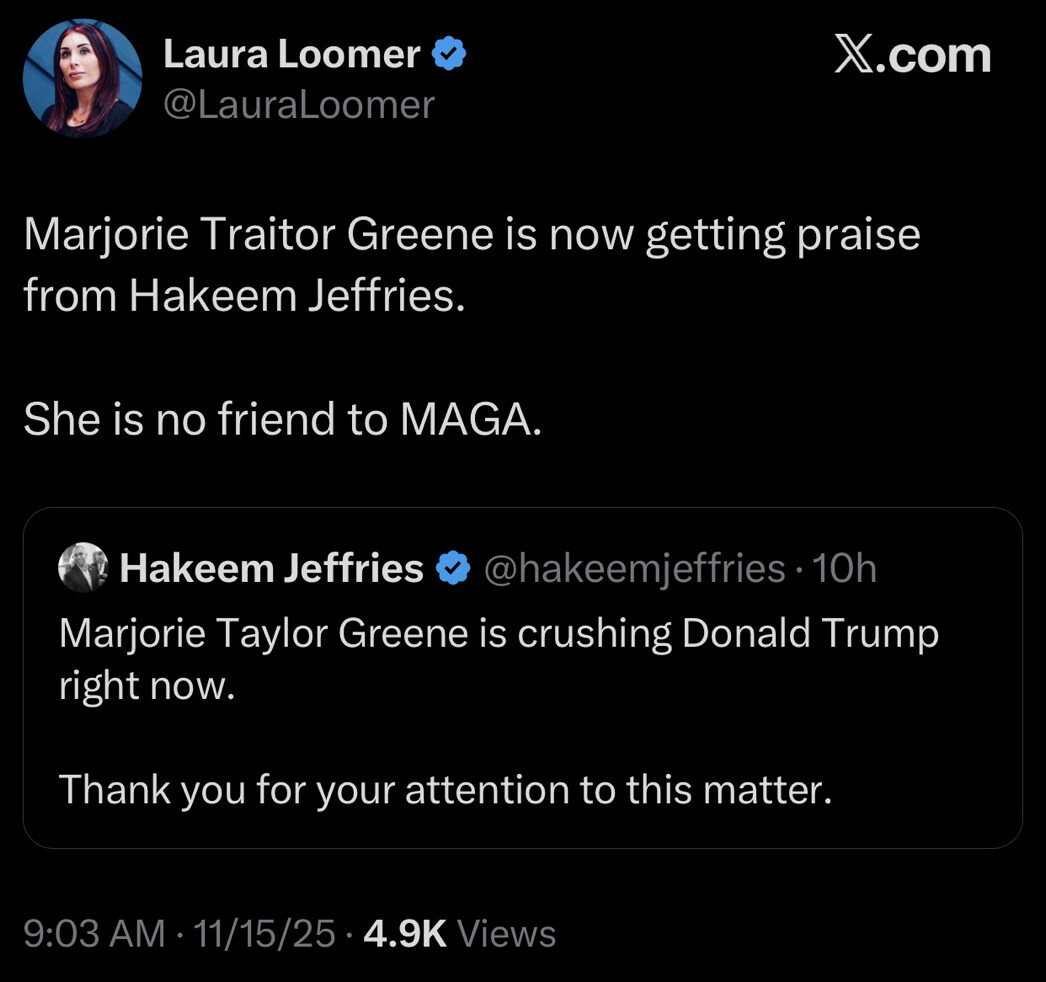Screen dimensions: 1046x982
Task: View the 4.9K Views count
Action: [x=459, y=934]
